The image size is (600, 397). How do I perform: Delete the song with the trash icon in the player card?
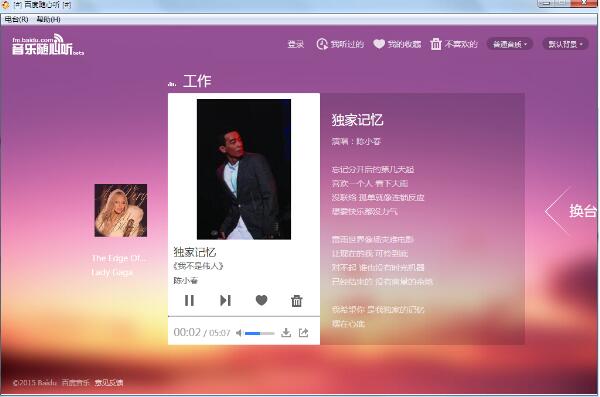[297, 301]
